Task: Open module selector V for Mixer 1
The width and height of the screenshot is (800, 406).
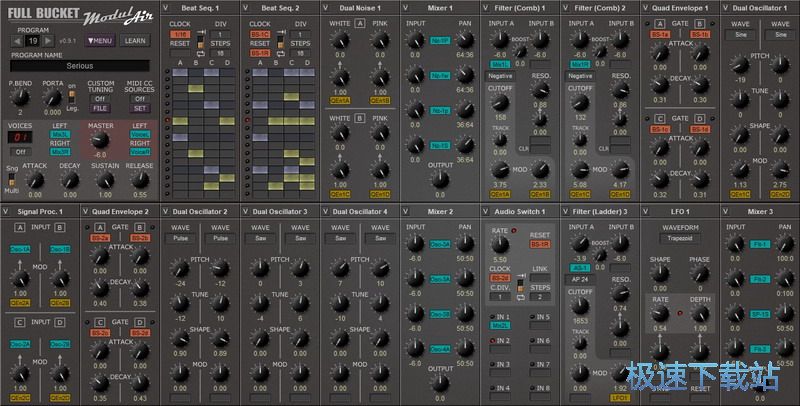Action: (406, 8)
